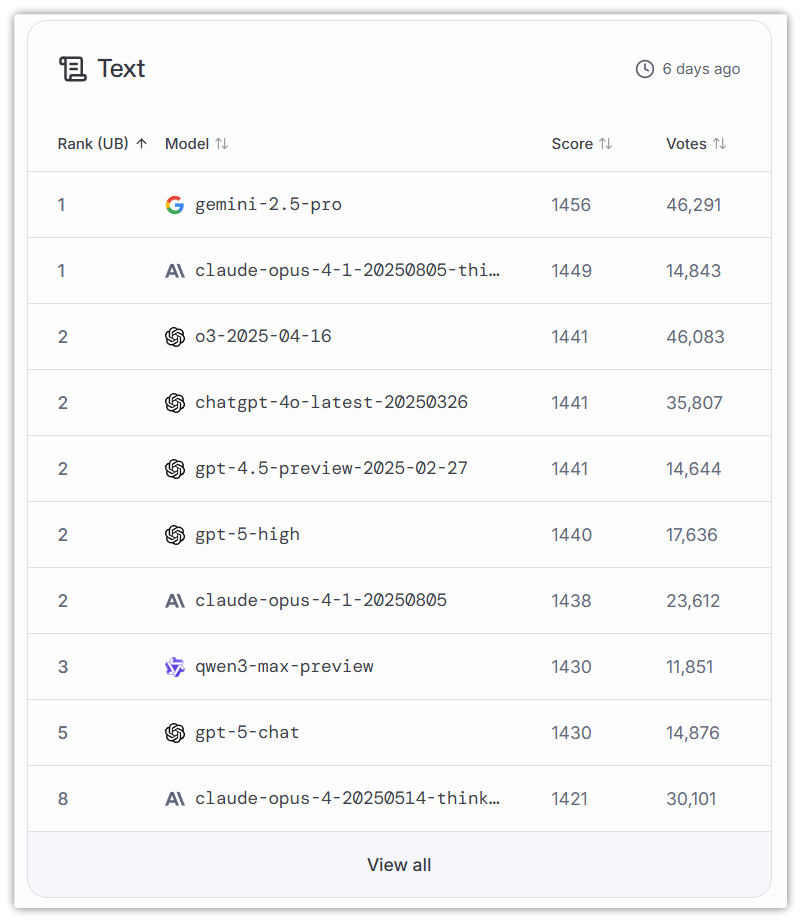Click the Score column header label
The height and width of the screenshot is (922, 801).
[572, 143]
